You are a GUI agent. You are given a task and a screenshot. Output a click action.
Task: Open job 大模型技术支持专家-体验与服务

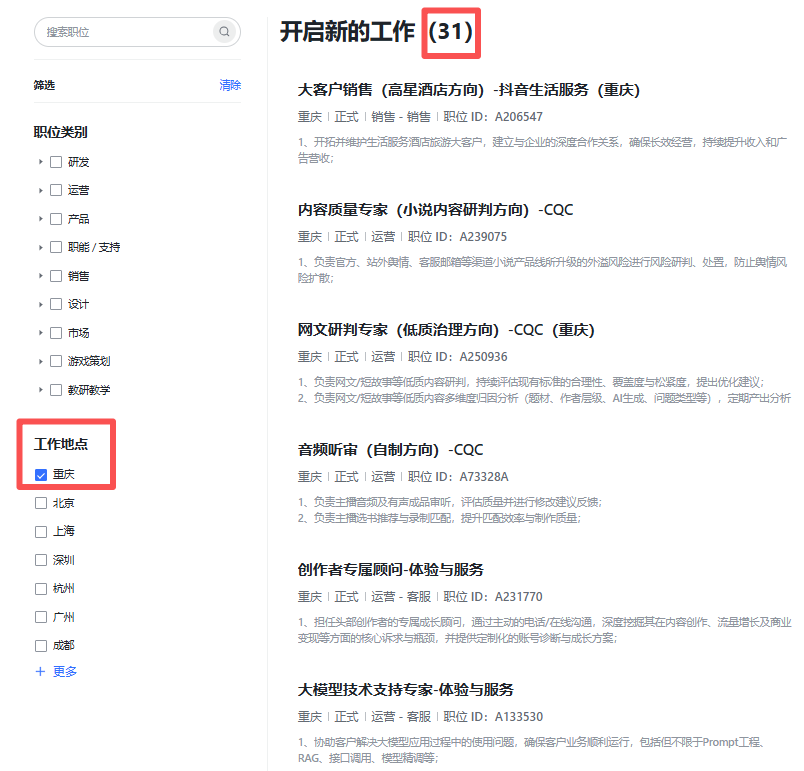click(x=406, y=689)
